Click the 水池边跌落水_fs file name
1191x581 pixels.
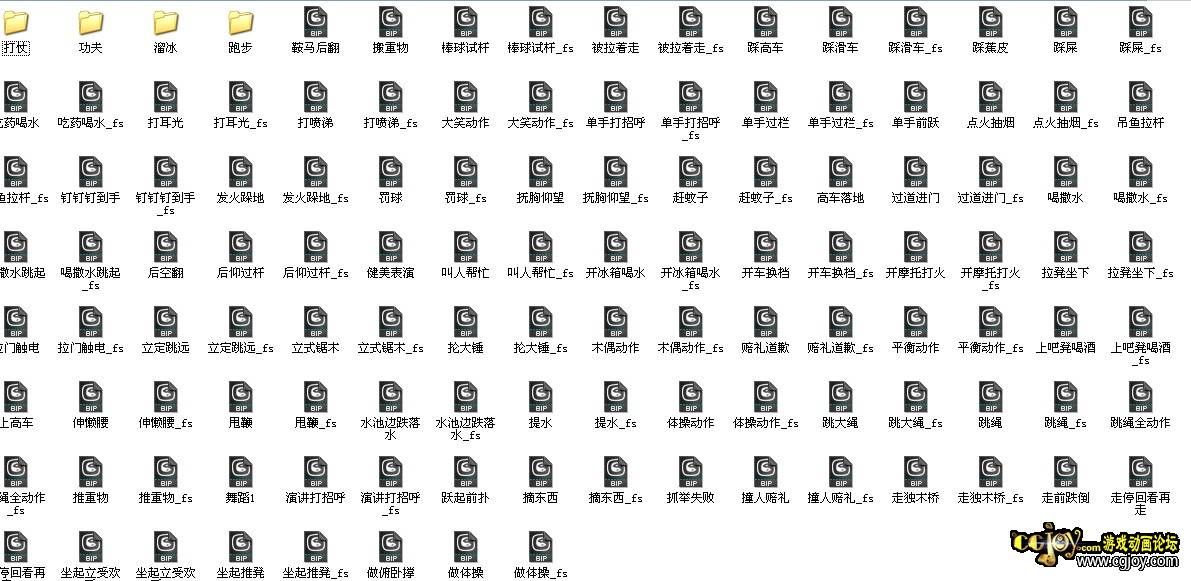click(x=466, y=429)
